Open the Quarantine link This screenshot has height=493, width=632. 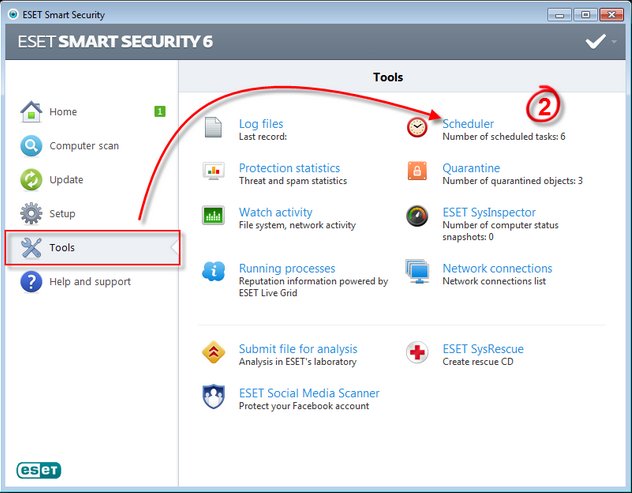pyautogui.click(x=471, y=168)
